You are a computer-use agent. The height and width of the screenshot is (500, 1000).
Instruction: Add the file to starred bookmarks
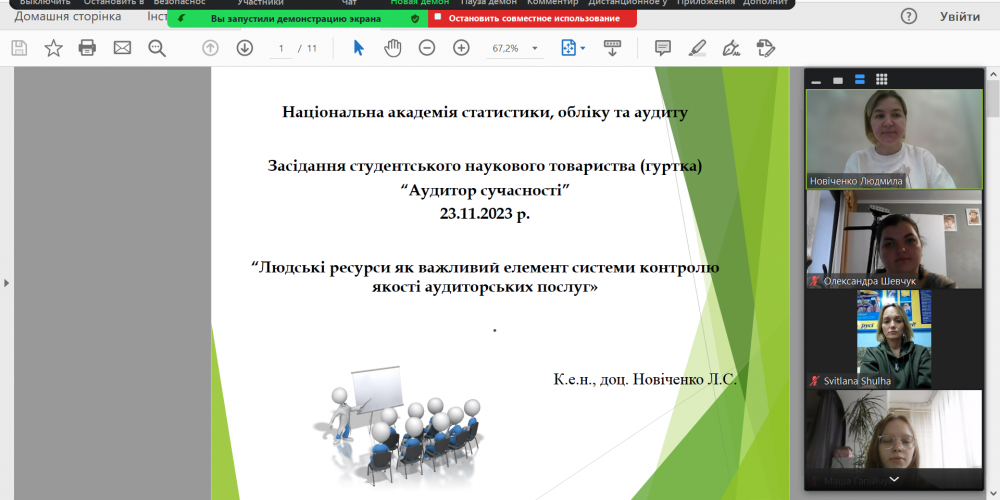[53, 48]
